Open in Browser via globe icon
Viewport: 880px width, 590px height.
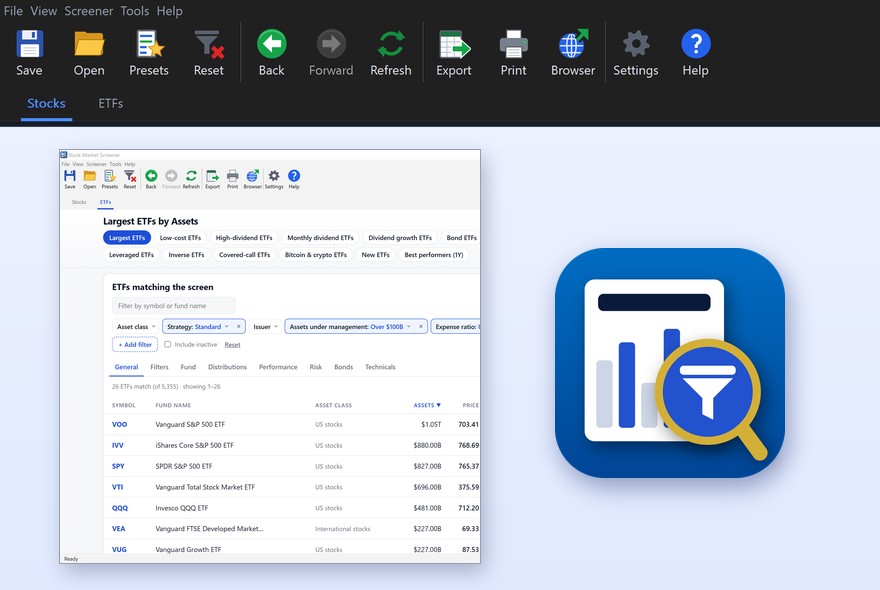click(573, 44)
